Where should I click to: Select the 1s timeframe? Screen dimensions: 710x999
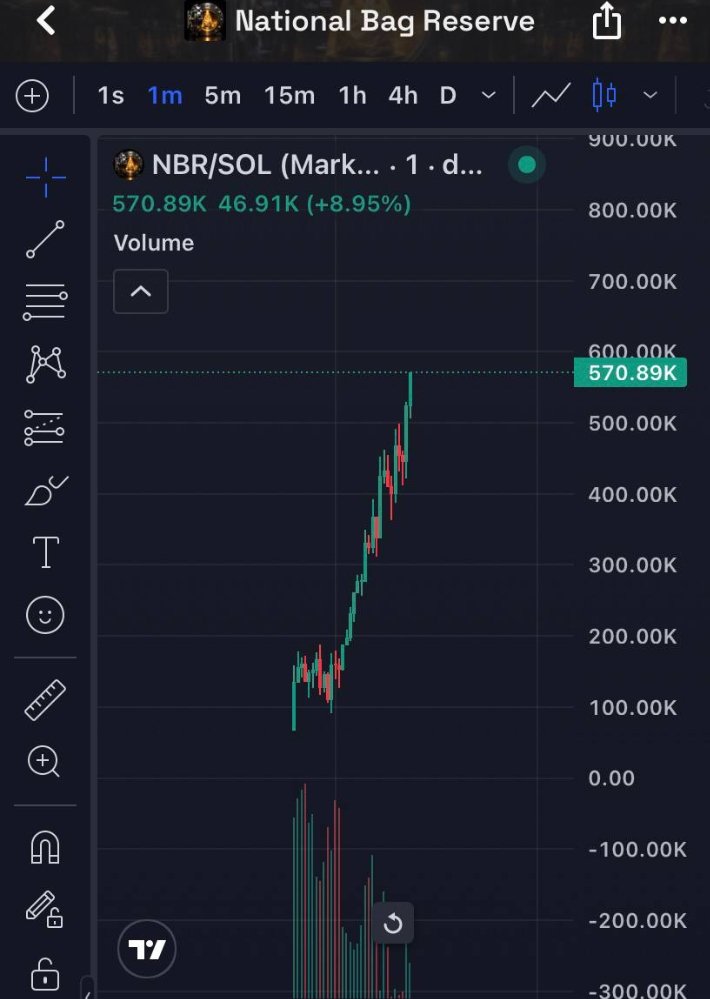[111, 96]
